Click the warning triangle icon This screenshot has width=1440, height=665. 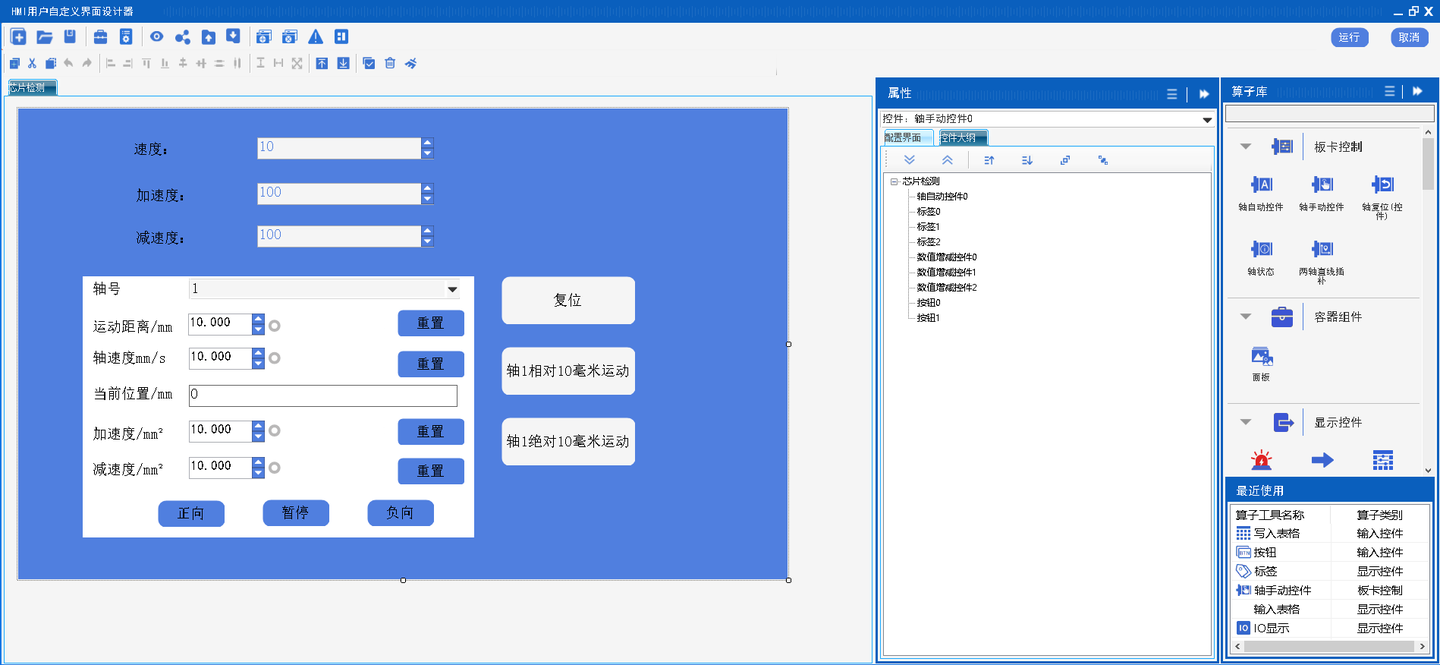[316, 37]
